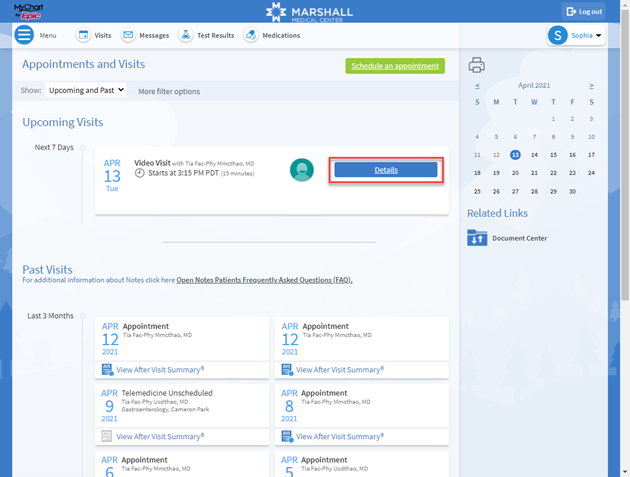View After Visit Summary for April 9
Viewport: 630px width, 477px height.
click(159, 436)
